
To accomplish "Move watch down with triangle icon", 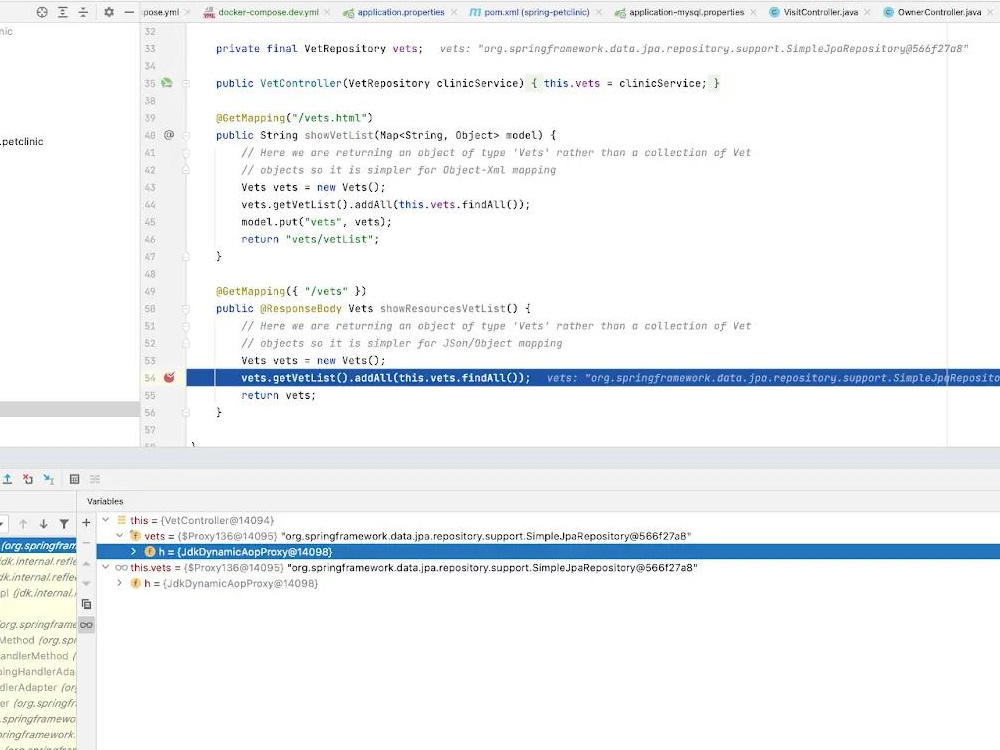I will (86, 584).
